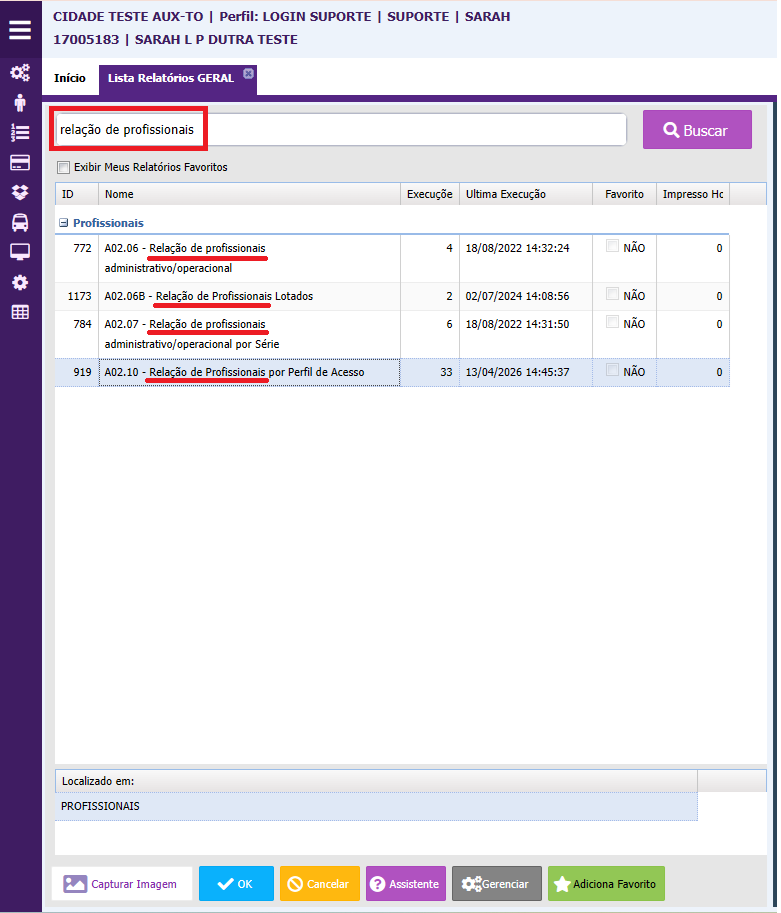Click the bus transport sidebar icon
Viewport: 781px width, 913px height.
20,222
